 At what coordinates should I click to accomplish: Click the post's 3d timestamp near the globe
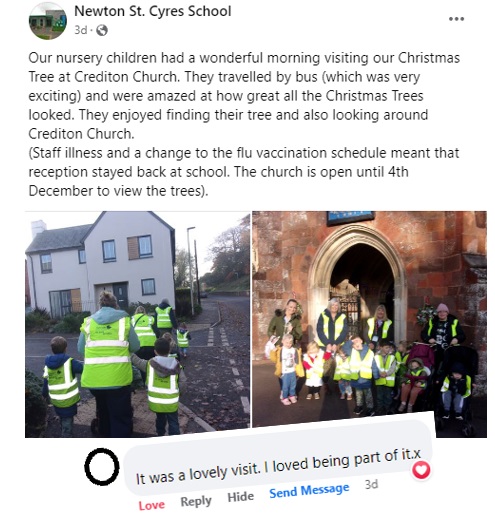(81, 30)
